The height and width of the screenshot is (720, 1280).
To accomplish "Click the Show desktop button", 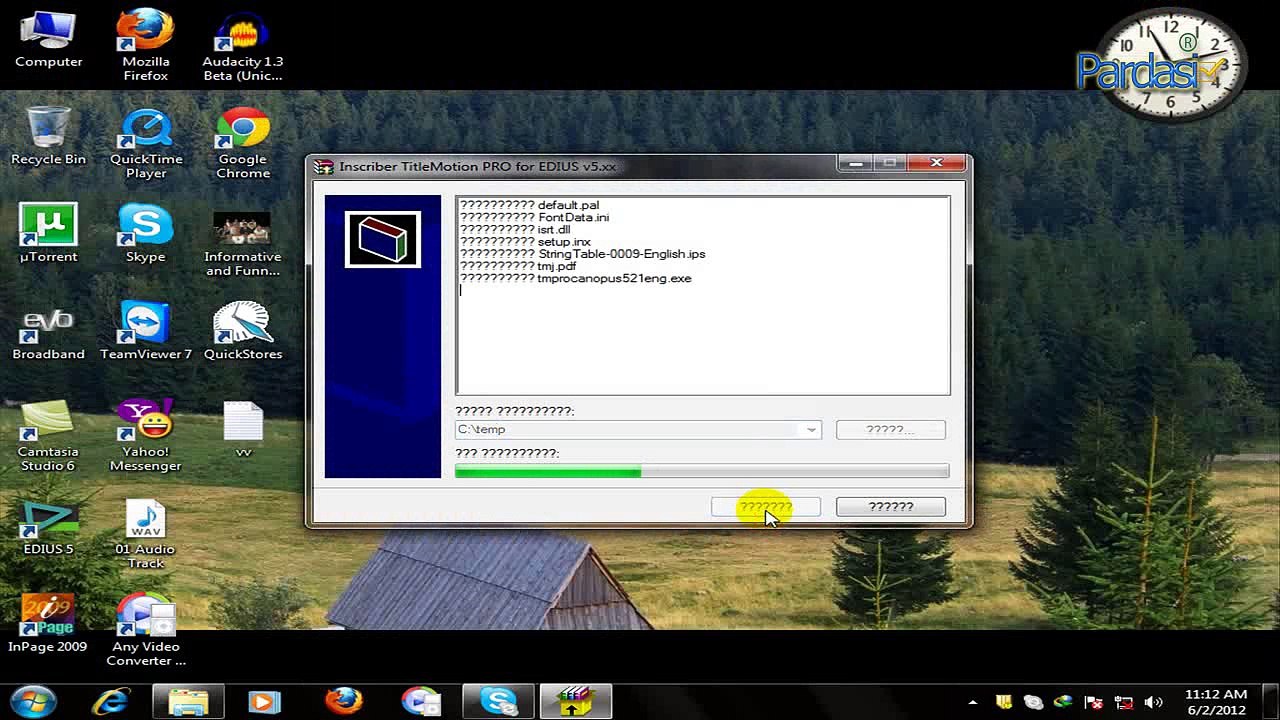I will coord(1272,701).
